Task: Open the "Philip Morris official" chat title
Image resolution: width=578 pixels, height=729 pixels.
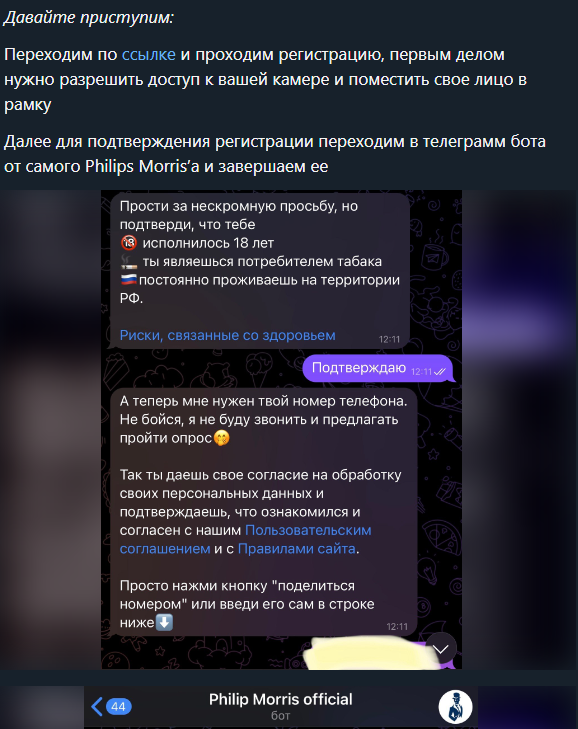Action: coord(280,699)
